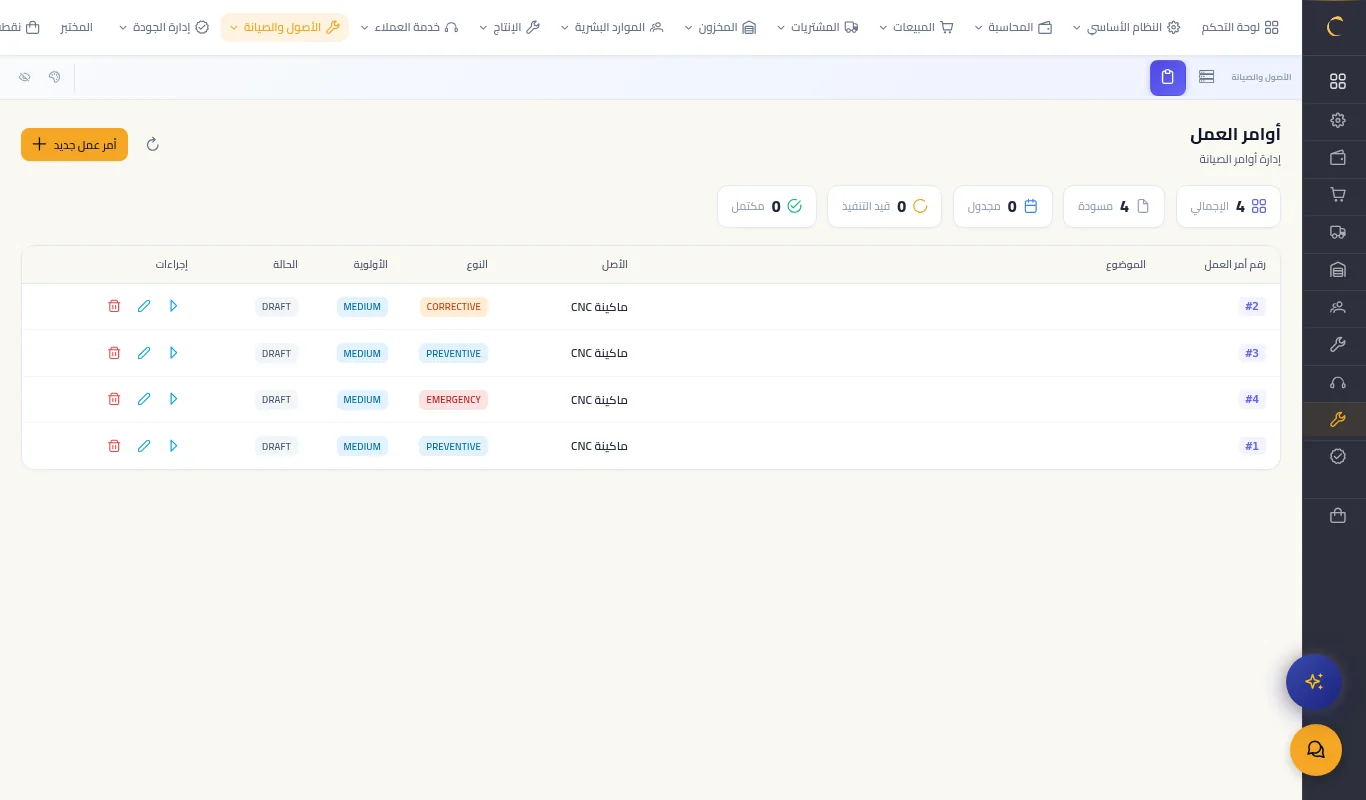The image size is (1366, 800).
Task: Open the خدمة العملاء top menu
Action: pyautogui.click(x=410, y=27)
